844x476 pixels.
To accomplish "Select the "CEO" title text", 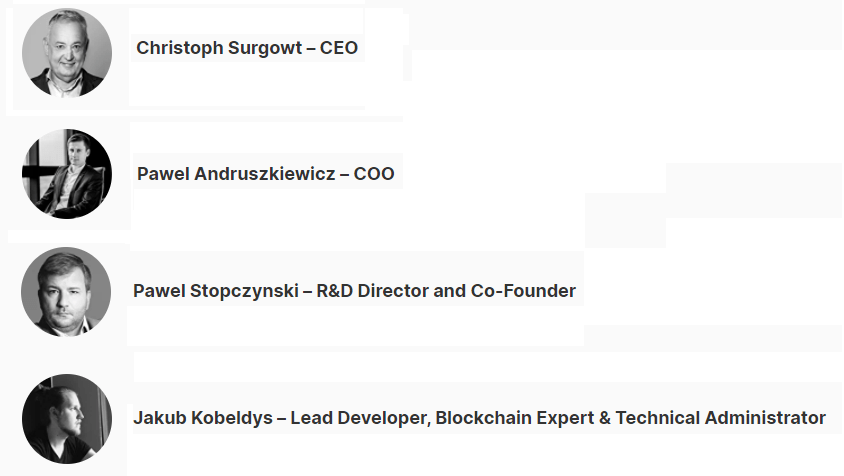I will (339, 48).
